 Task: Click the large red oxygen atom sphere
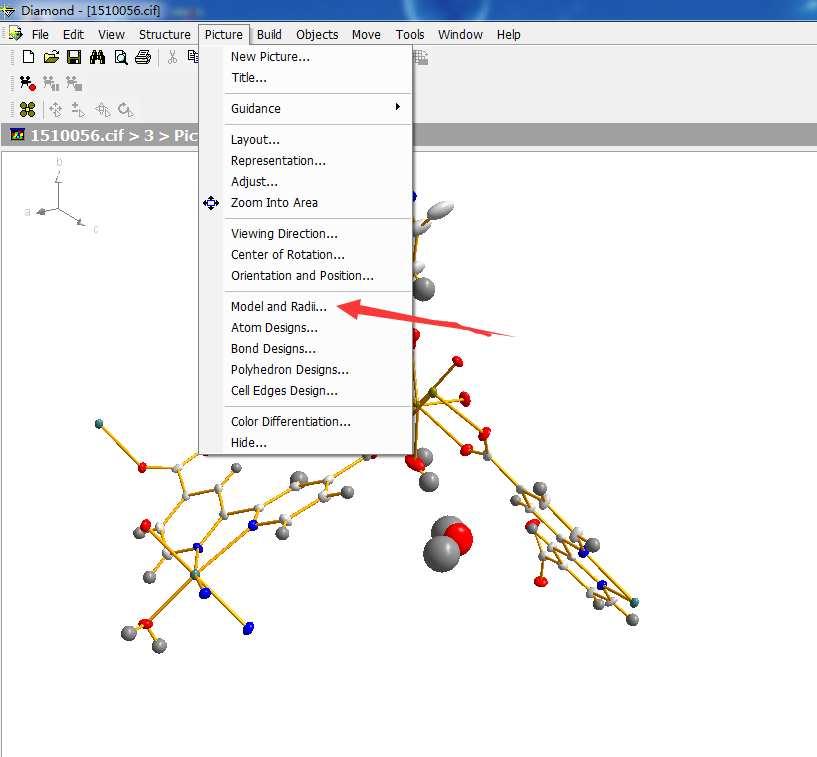(461, 538)
